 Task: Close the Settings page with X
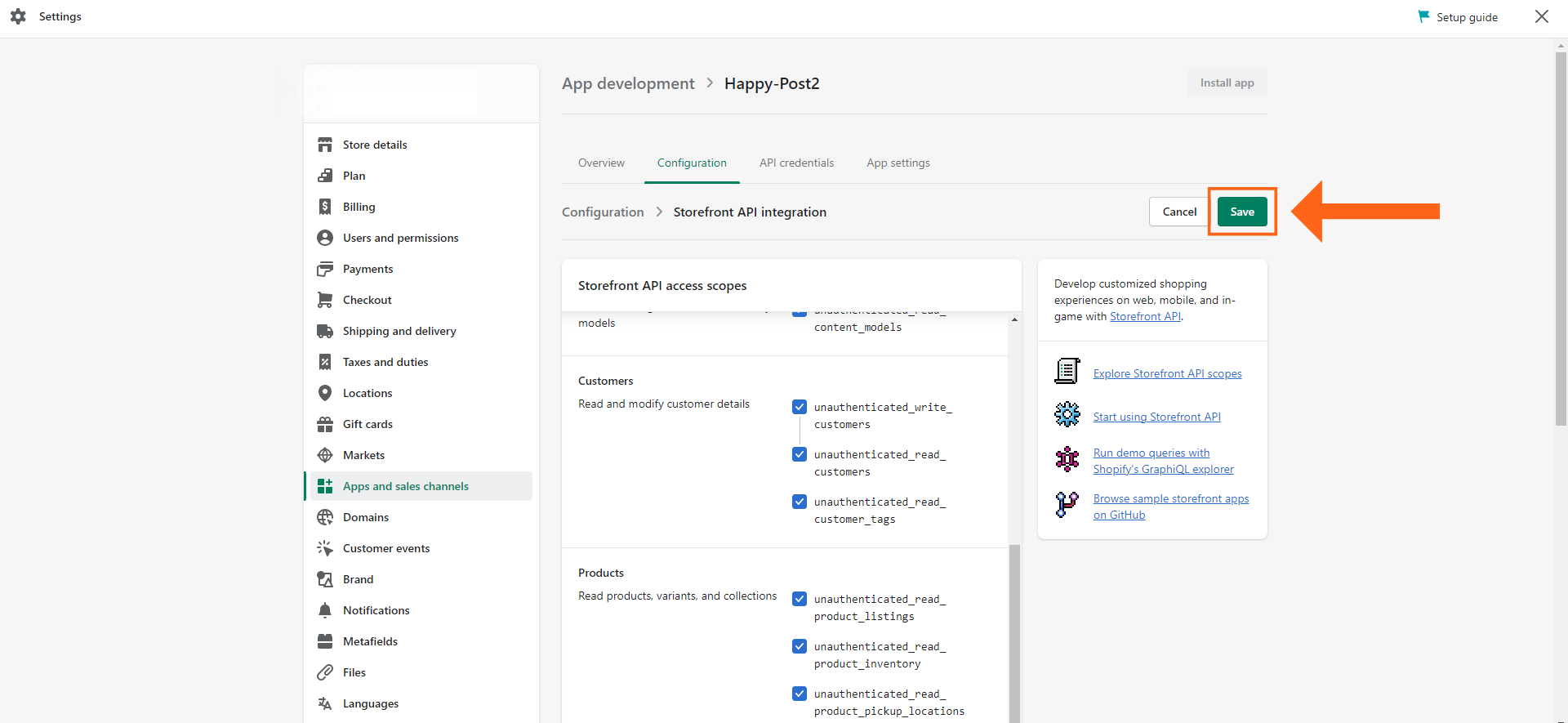point(1541,16)
